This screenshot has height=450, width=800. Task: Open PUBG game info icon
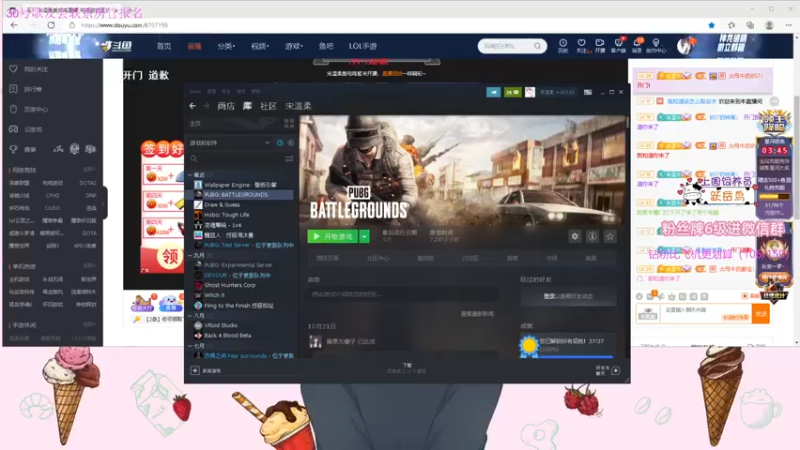[592, 236]
